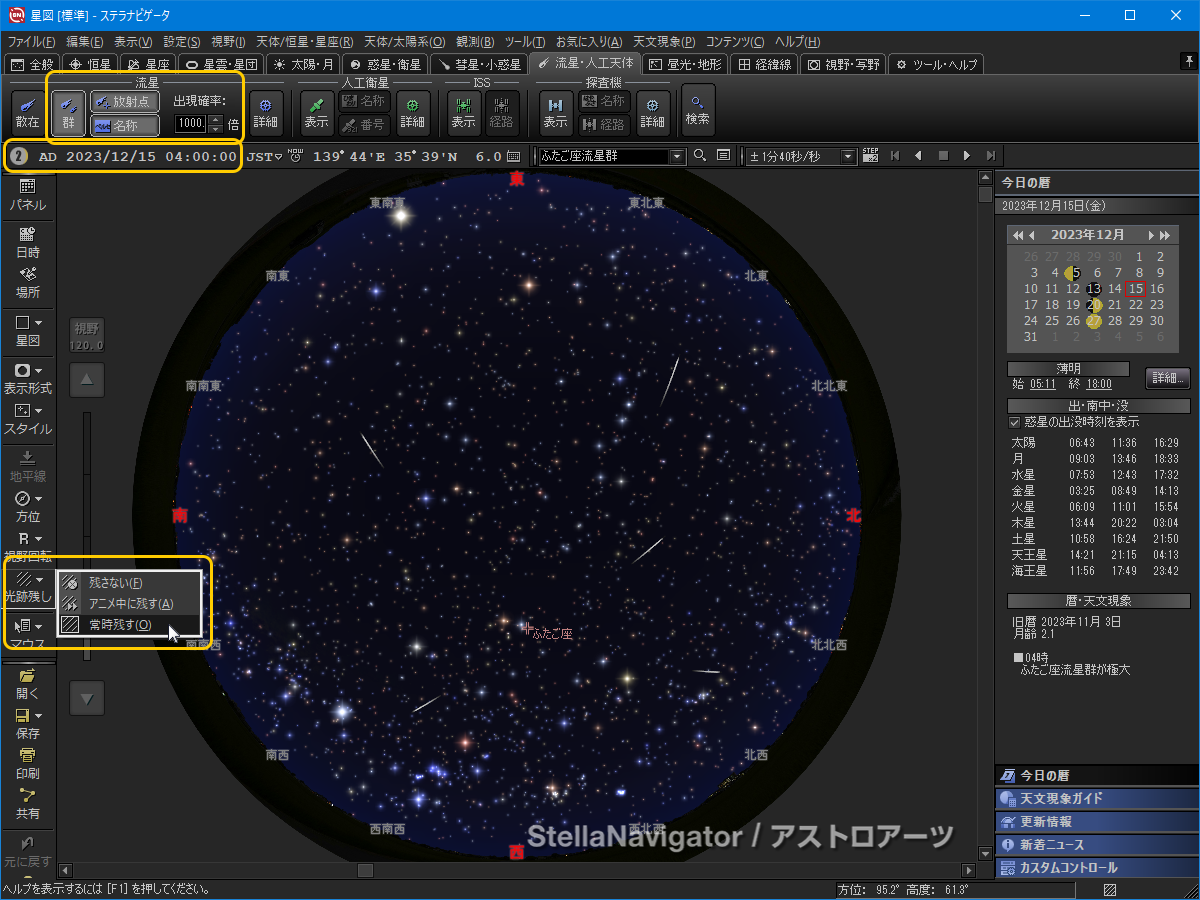
Task: Toggle artificial satellite 表示 button
Action: (x=317, y=111)
